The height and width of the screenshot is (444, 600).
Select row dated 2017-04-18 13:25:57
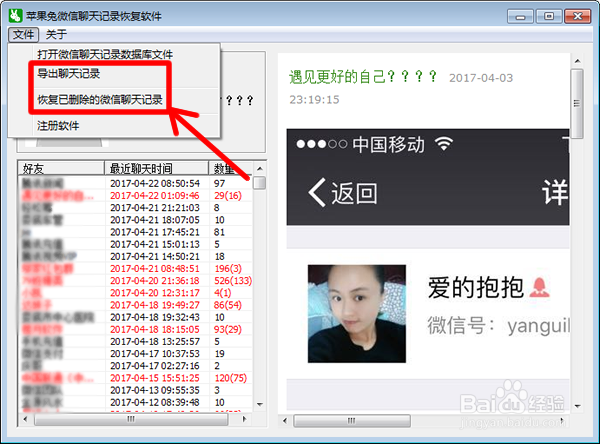click(135, 341)
